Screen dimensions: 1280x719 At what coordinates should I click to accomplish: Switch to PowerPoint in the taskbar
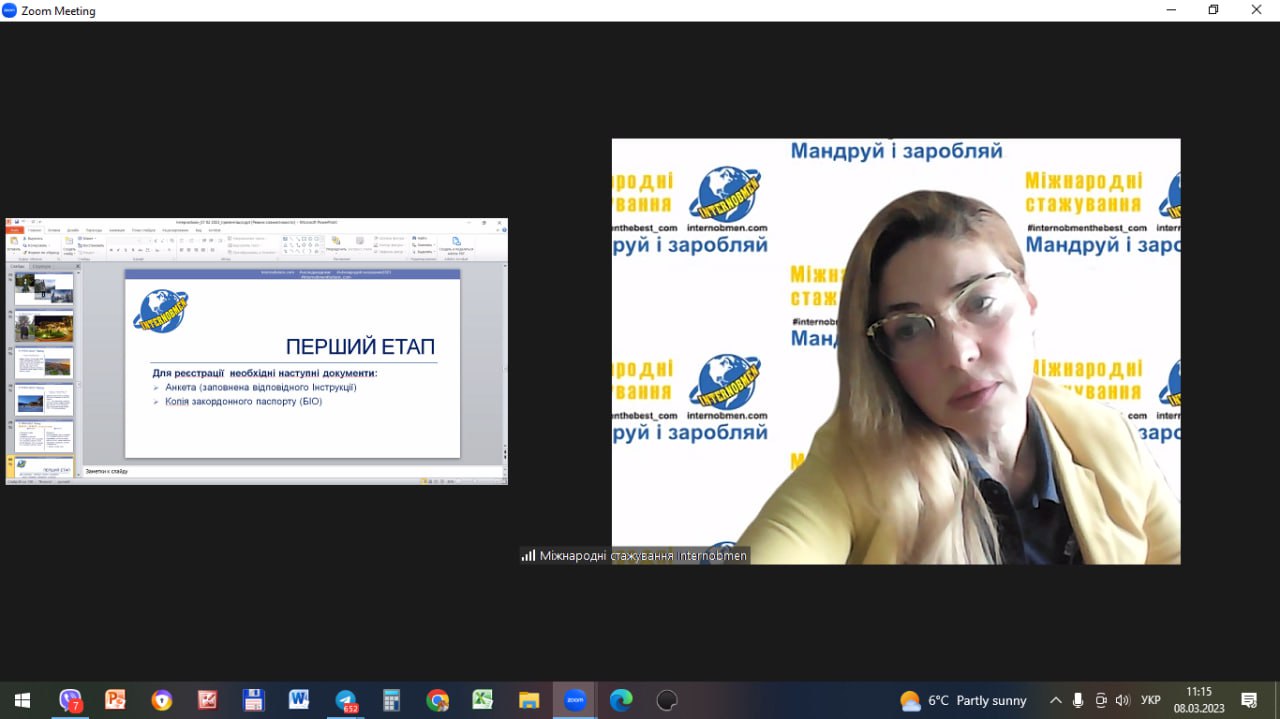click(x=116, y=700)
